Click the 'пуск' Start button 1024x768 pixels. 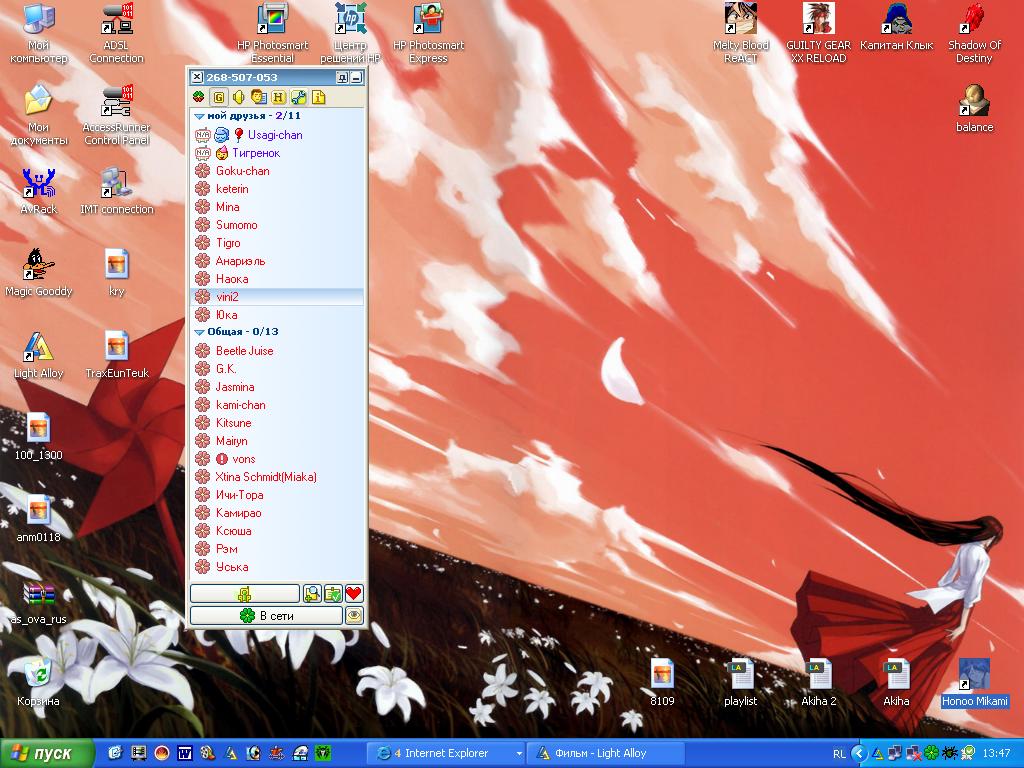[x=47, y=753]
